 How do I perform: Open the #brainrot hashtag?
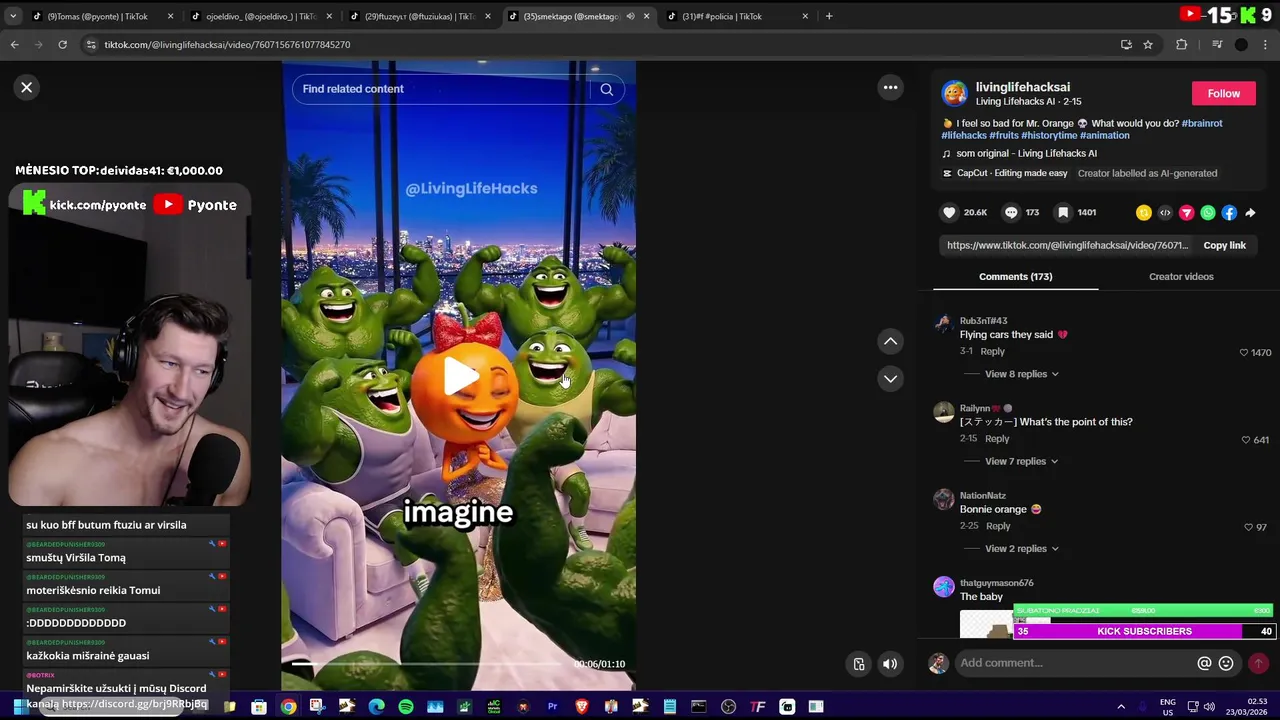(1202, 123)
